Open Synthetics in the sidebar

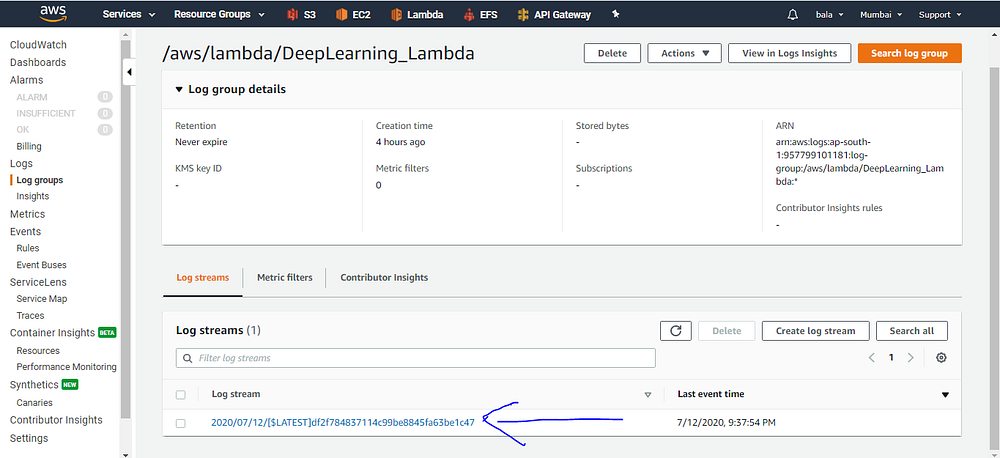pos(34,385)
